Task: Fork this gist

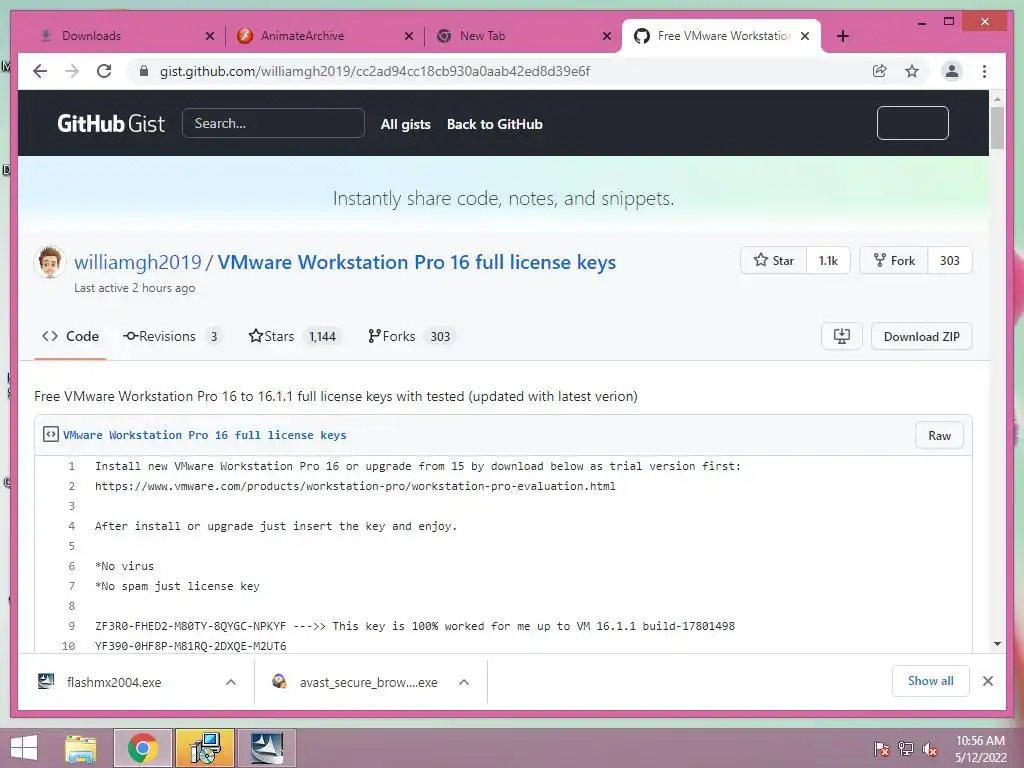Action: [x=894, y=261]
